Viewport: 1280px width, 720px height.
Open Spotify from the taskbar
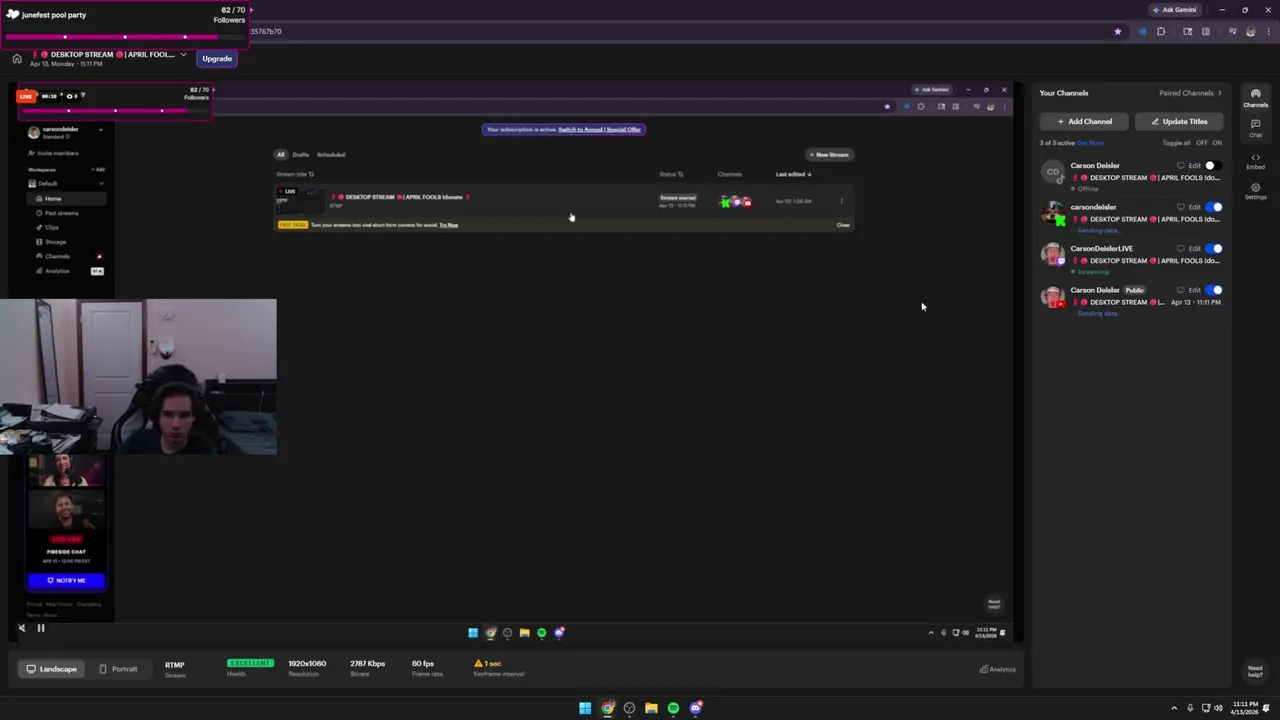pos(673,708)
